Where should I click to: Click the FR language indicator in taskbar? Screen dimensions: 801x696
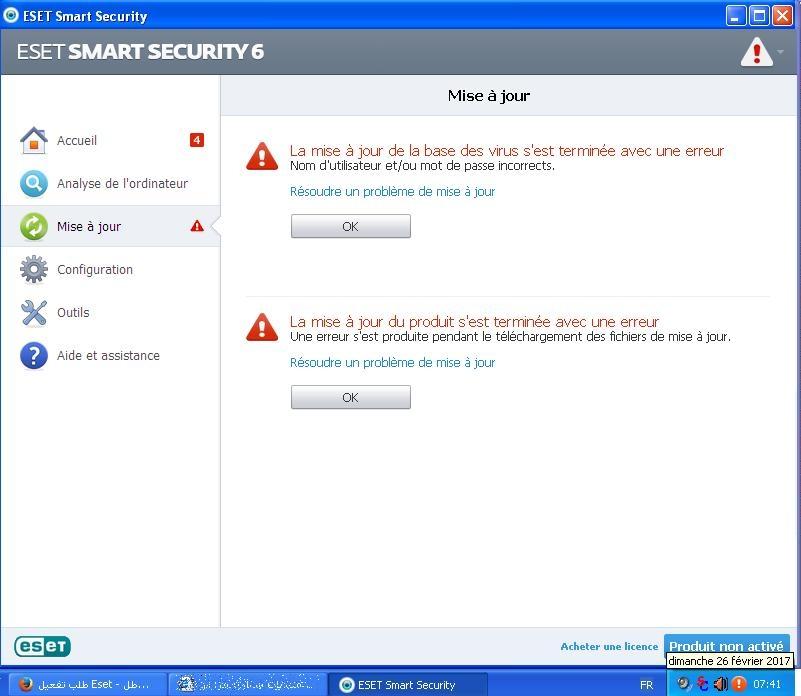pyautogui.click(x=646, y=685)
